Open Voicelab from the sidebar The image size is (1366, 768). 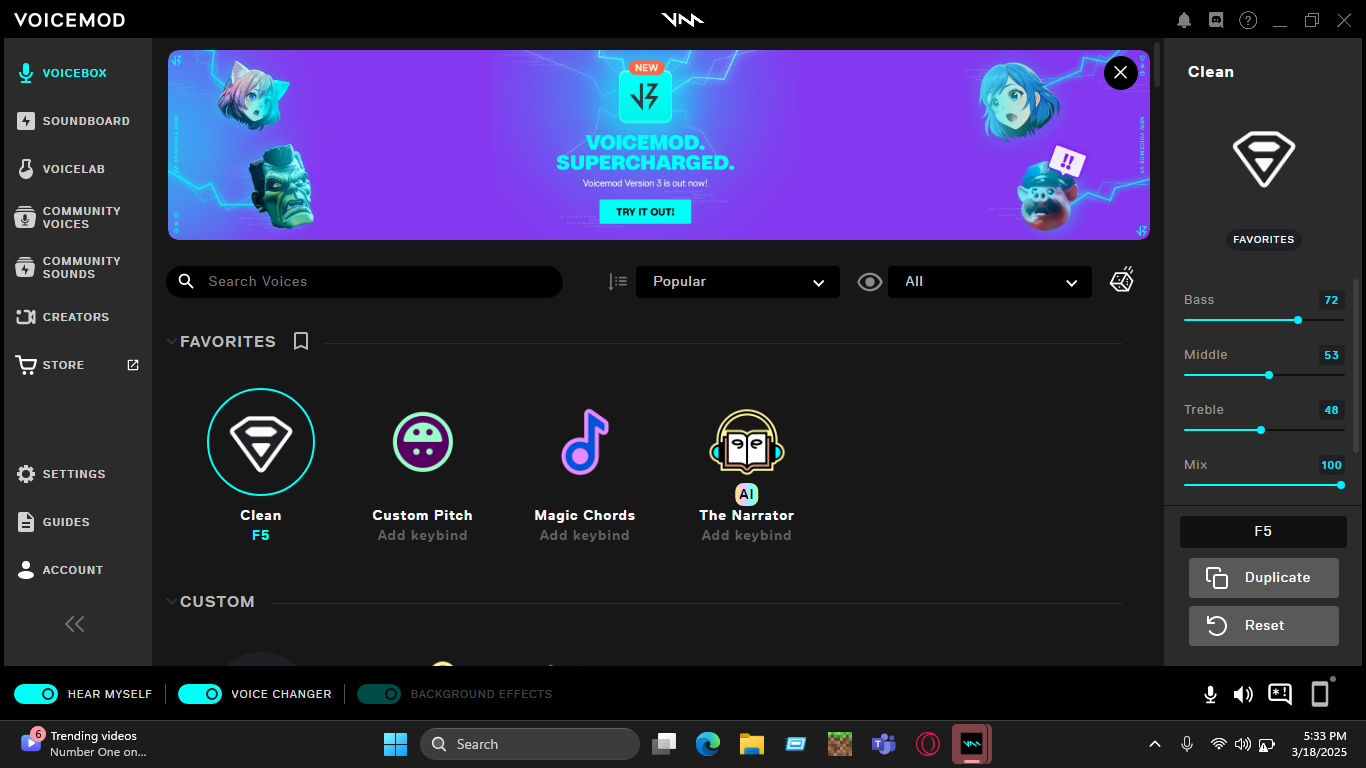pos(61,169)
